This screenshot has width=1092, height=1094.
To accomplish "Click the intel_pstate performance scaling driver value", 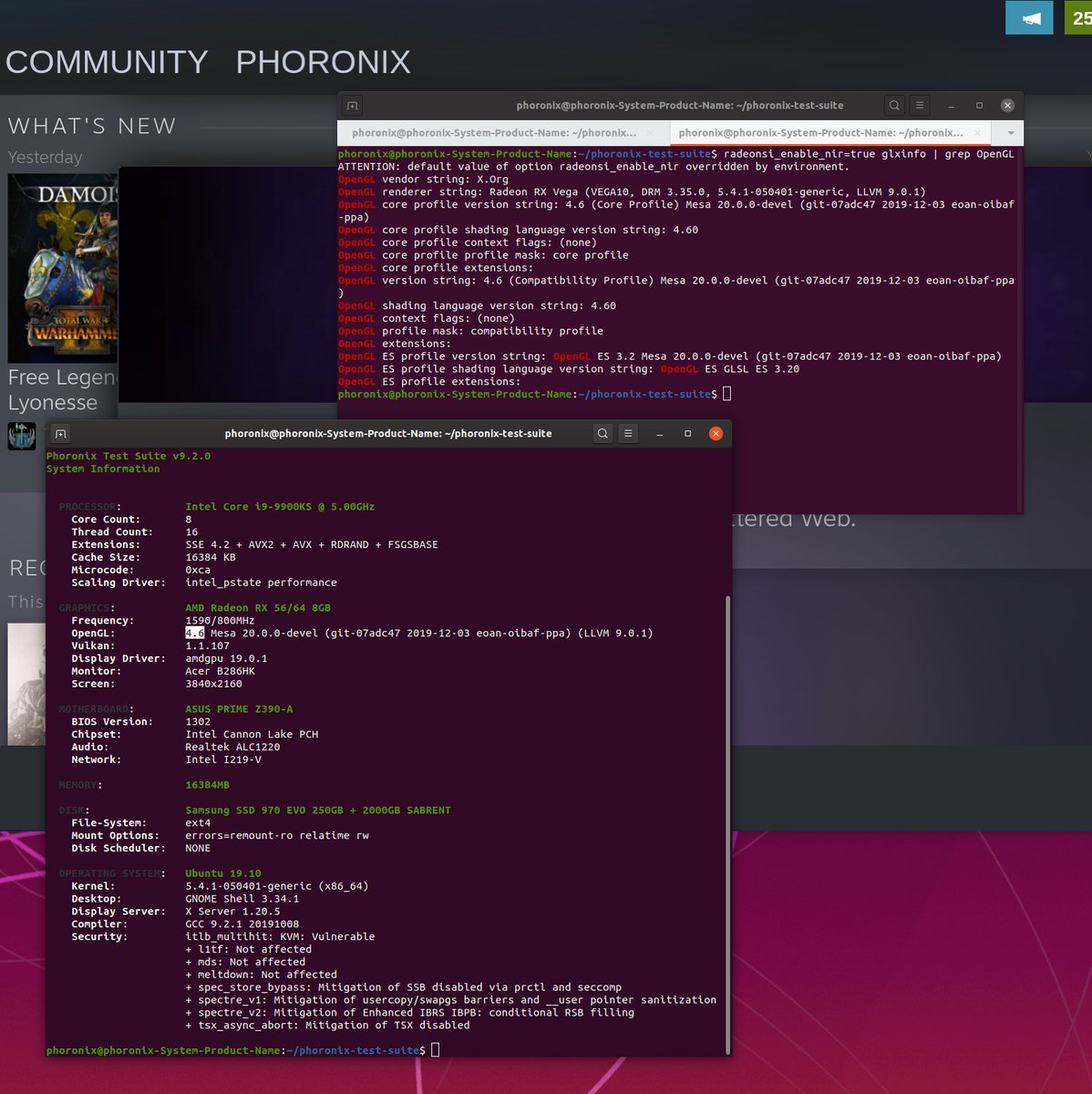I will (261, 583).
